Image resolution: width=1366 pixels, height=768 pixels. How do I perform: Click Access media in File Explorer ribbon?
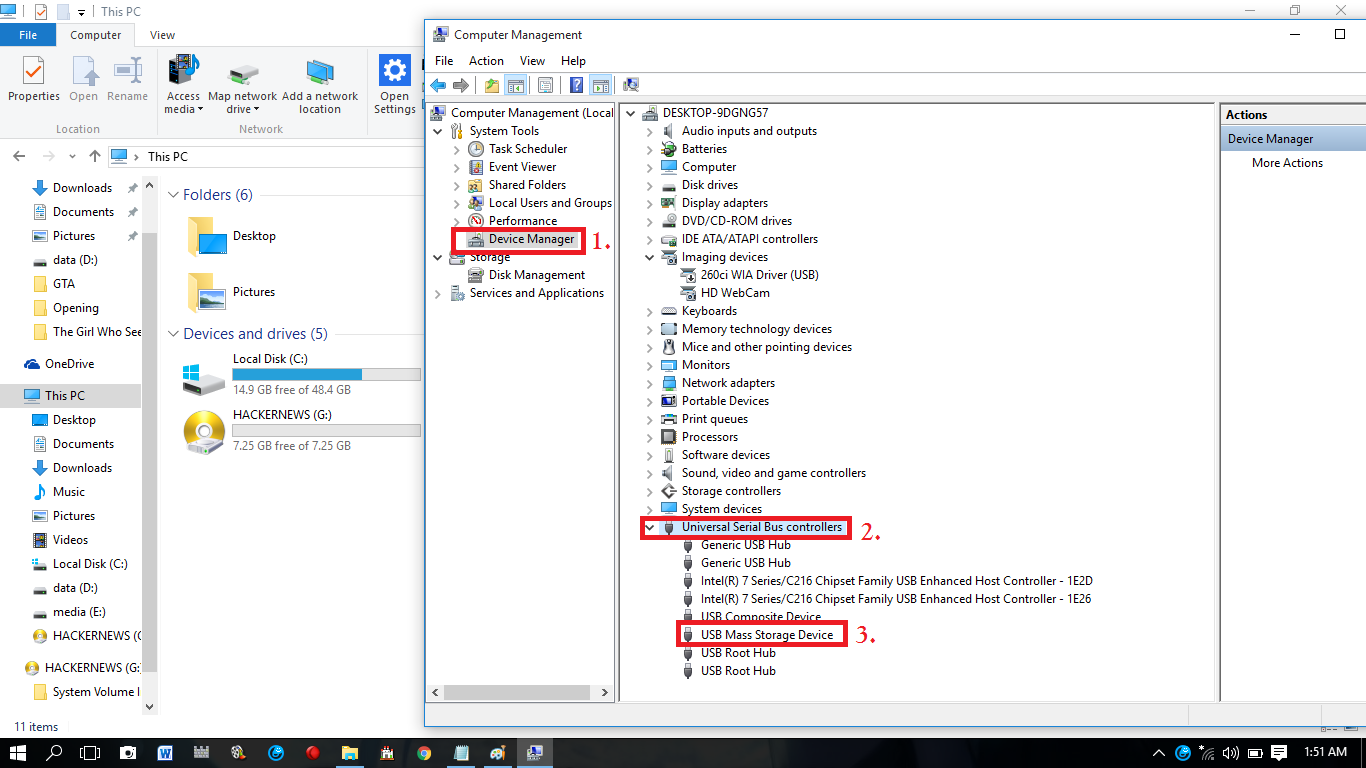pyautogui.click(x=184, y=85)
